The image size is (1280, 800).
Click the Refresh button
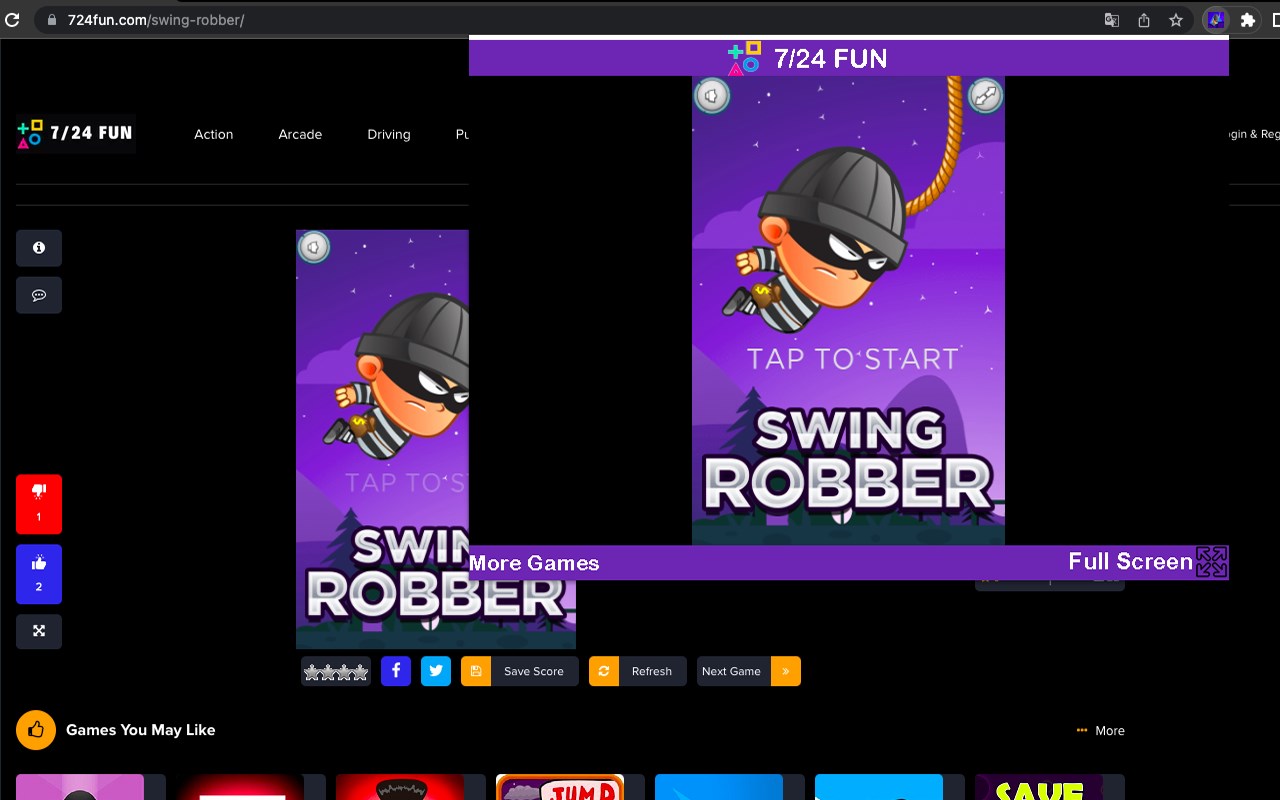click(x=638, y=671)
